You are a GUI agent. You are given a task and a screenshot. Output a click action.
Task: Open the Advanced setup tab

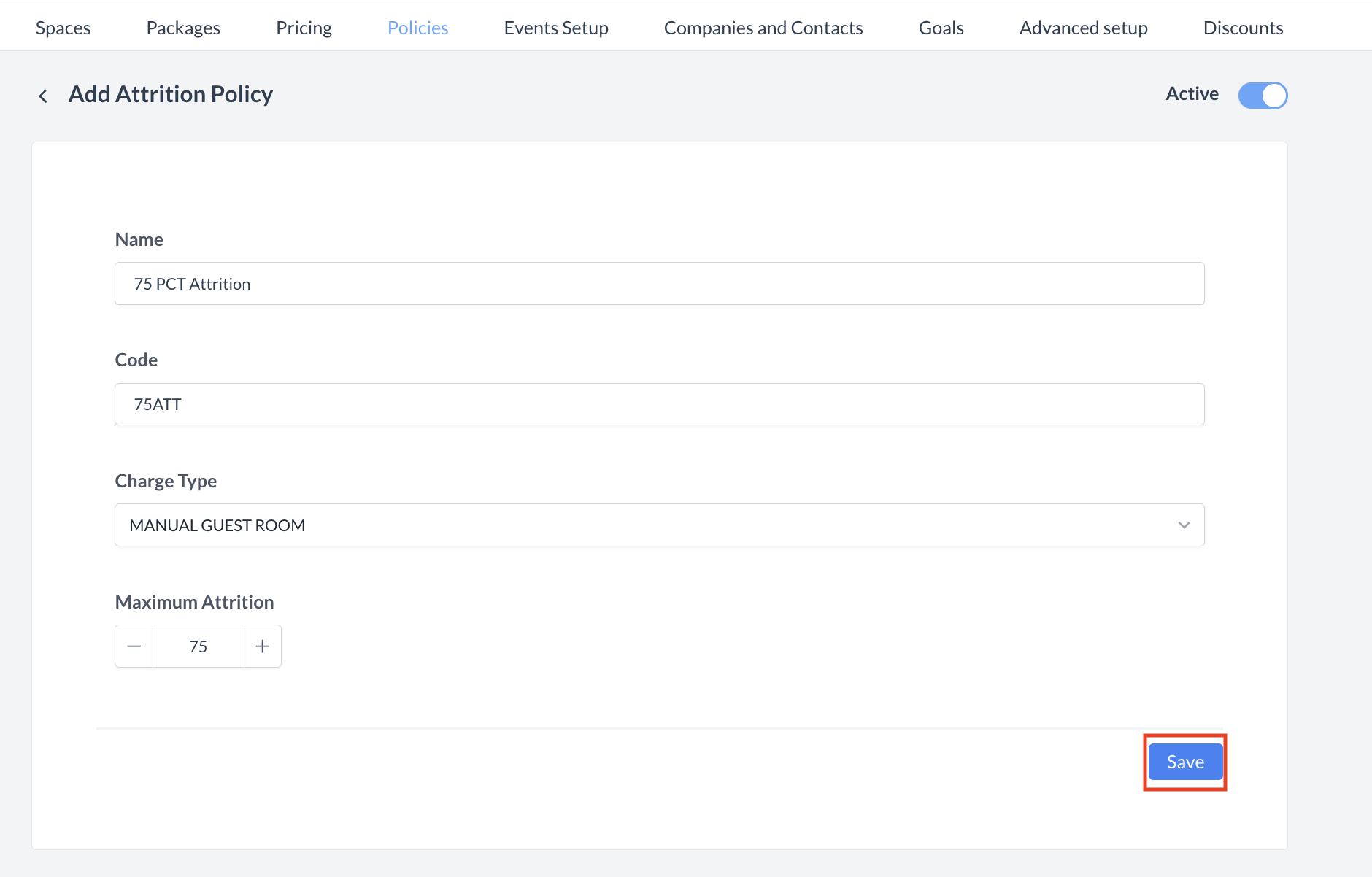[x=1083, y=28]
